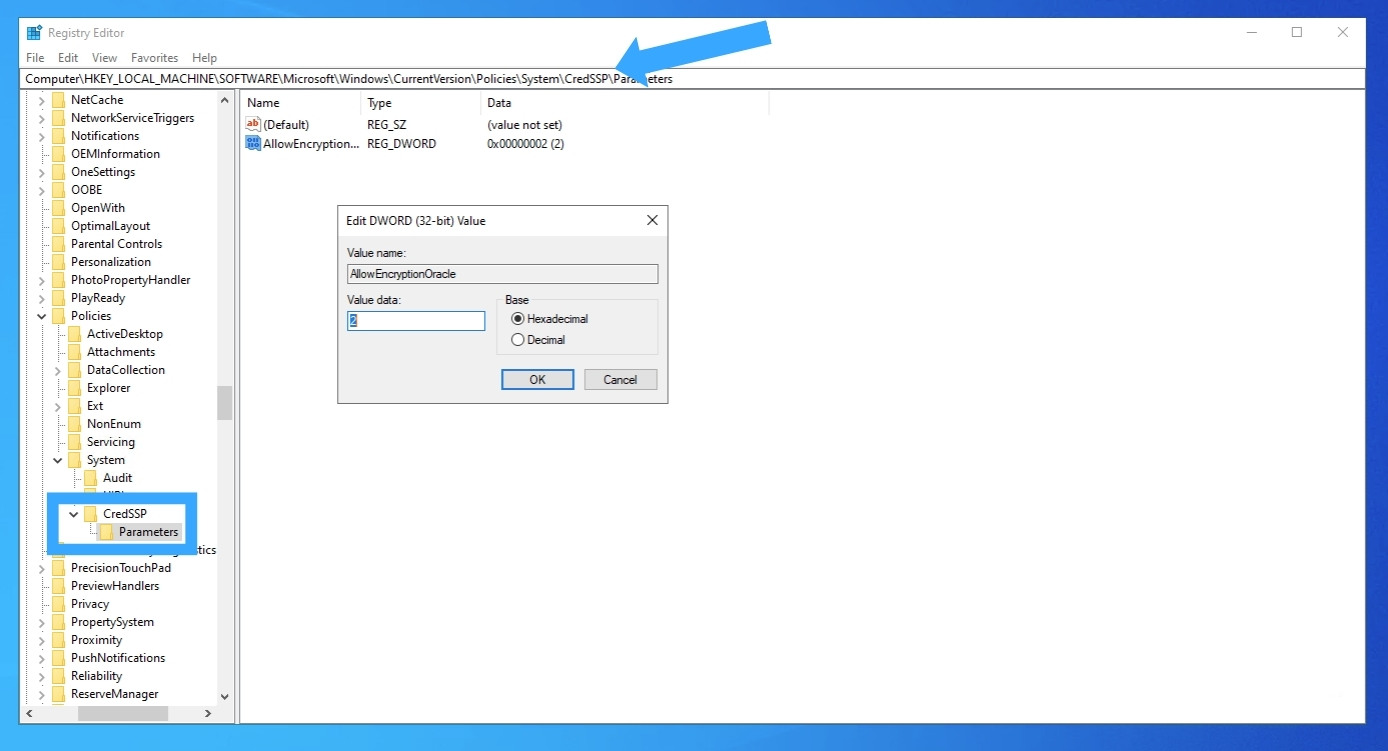The height and width of the screenshot is (751, 1388).
Task: Cancel the Edit DWORD dialog
Action: 620,380
